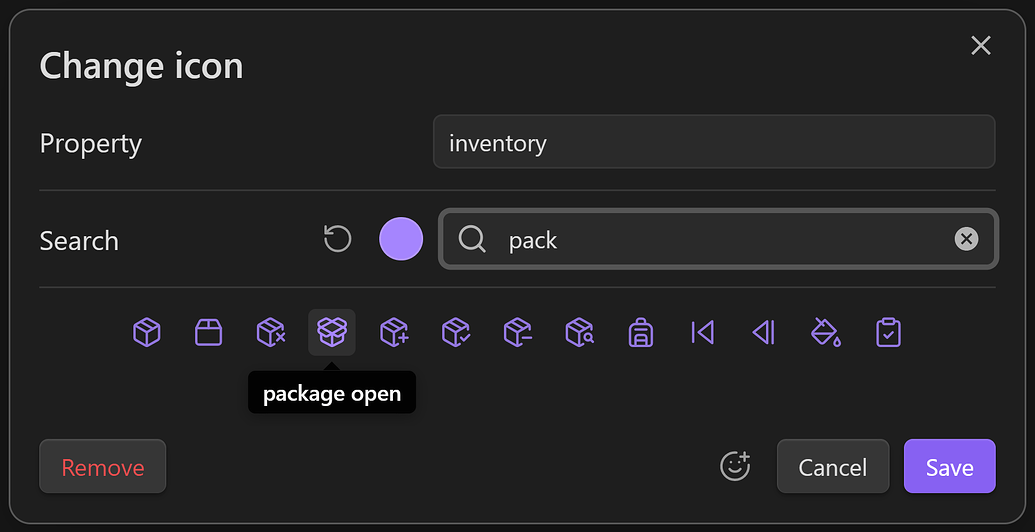Click the red Remove button
The height and width of the screenshot is (532, 1035).
pos(103,467)
